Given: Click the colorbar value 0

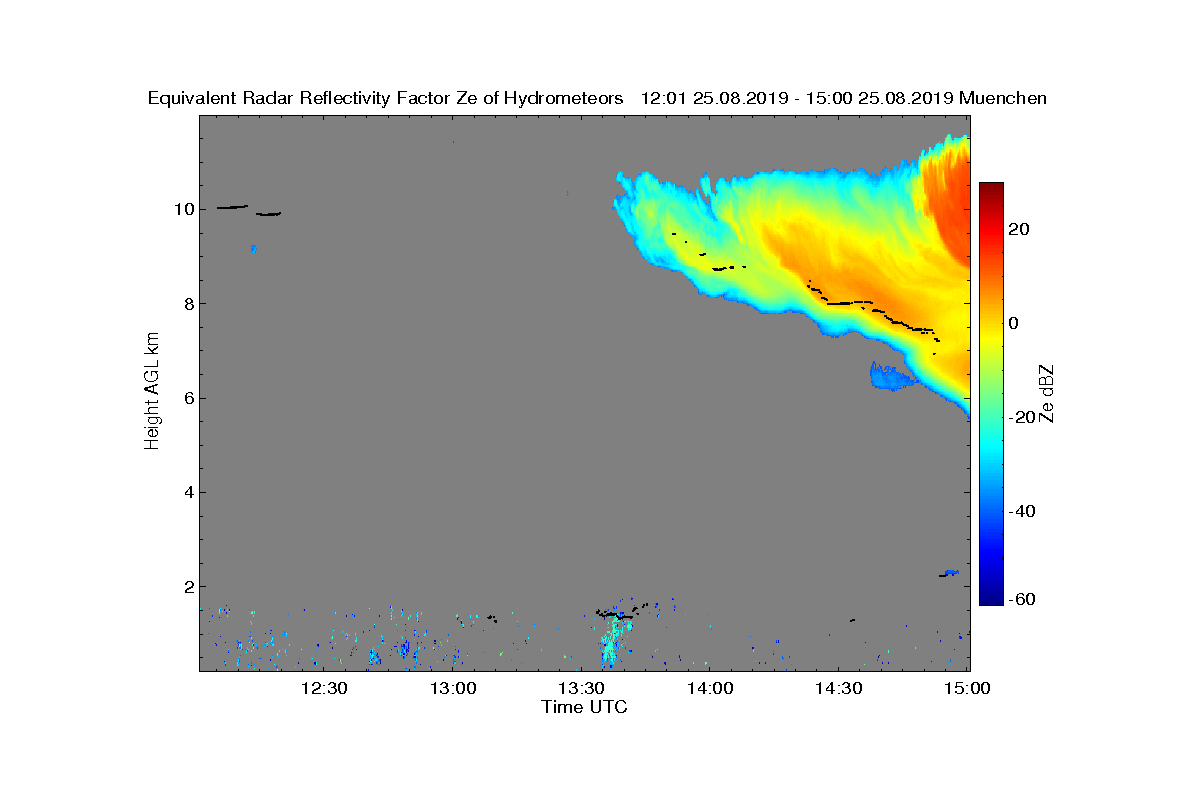Looking at the screenshot, I should 1014,323.
